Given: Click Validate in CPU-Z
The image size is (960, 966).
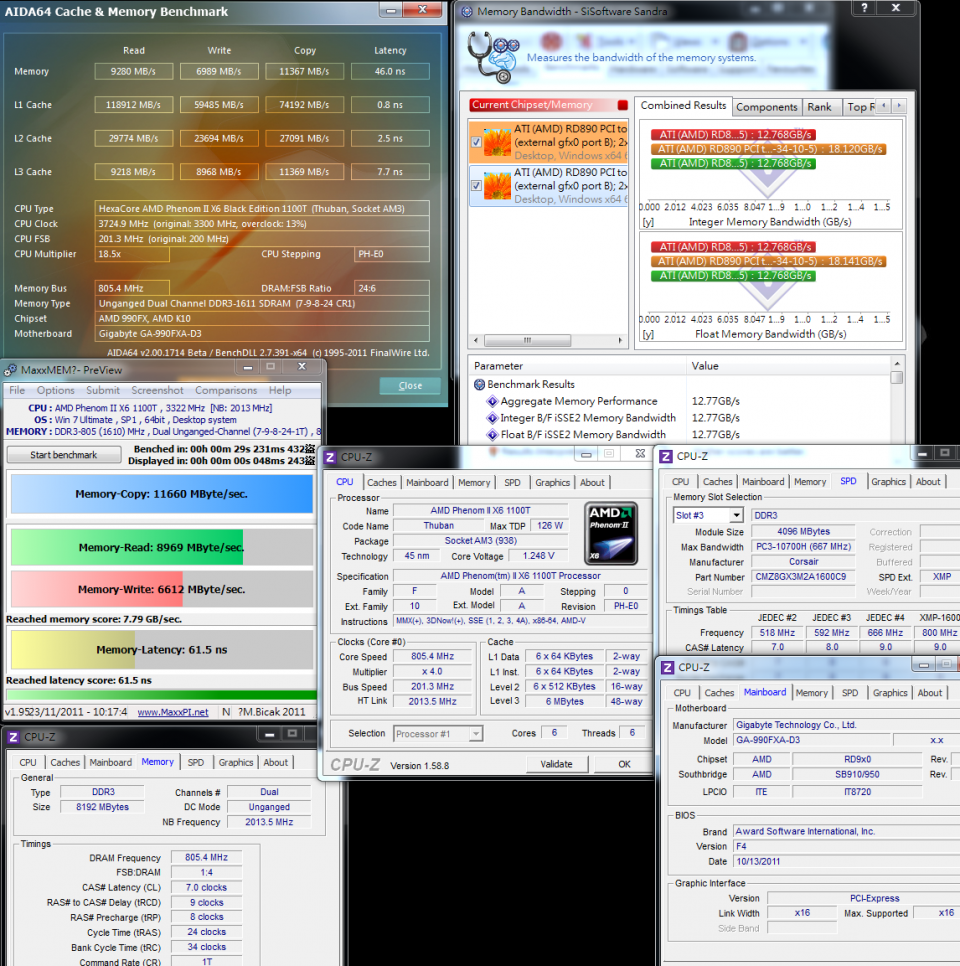Looking at the screenshot, I should click(x=557, y=763).
